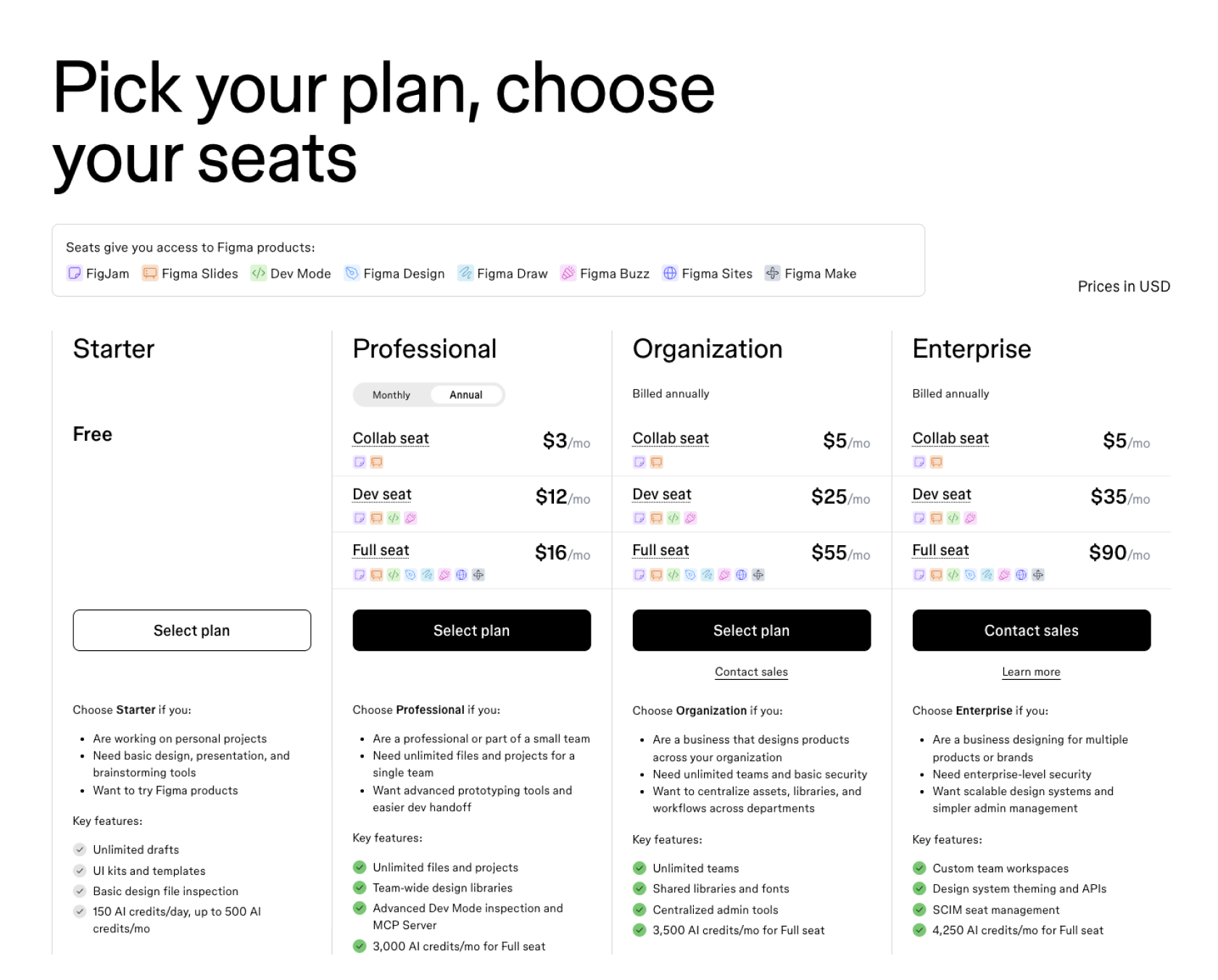Click the Figma Draw product icon
This screenshot has height=980, width=1218.
tap(465, 273)
